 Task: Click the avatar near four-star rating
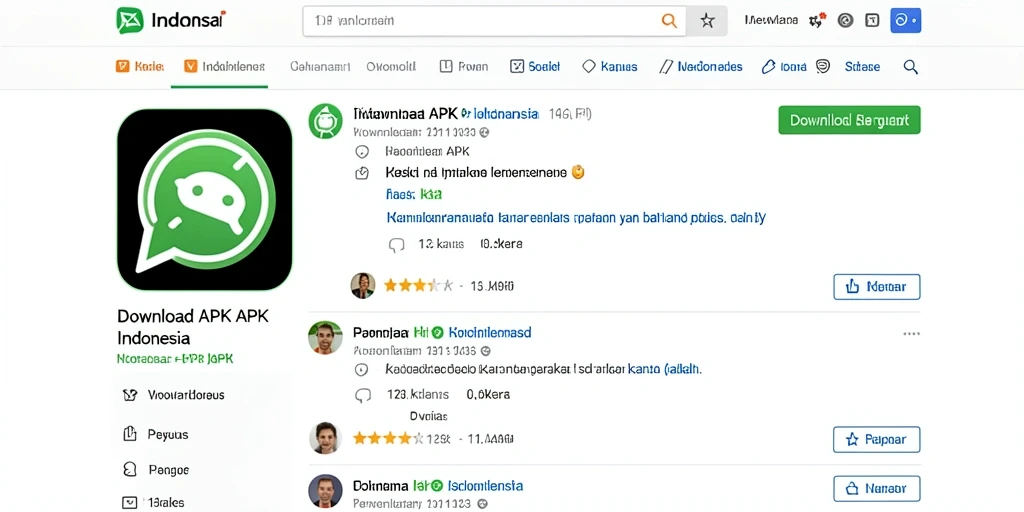(x=325, y=438)
